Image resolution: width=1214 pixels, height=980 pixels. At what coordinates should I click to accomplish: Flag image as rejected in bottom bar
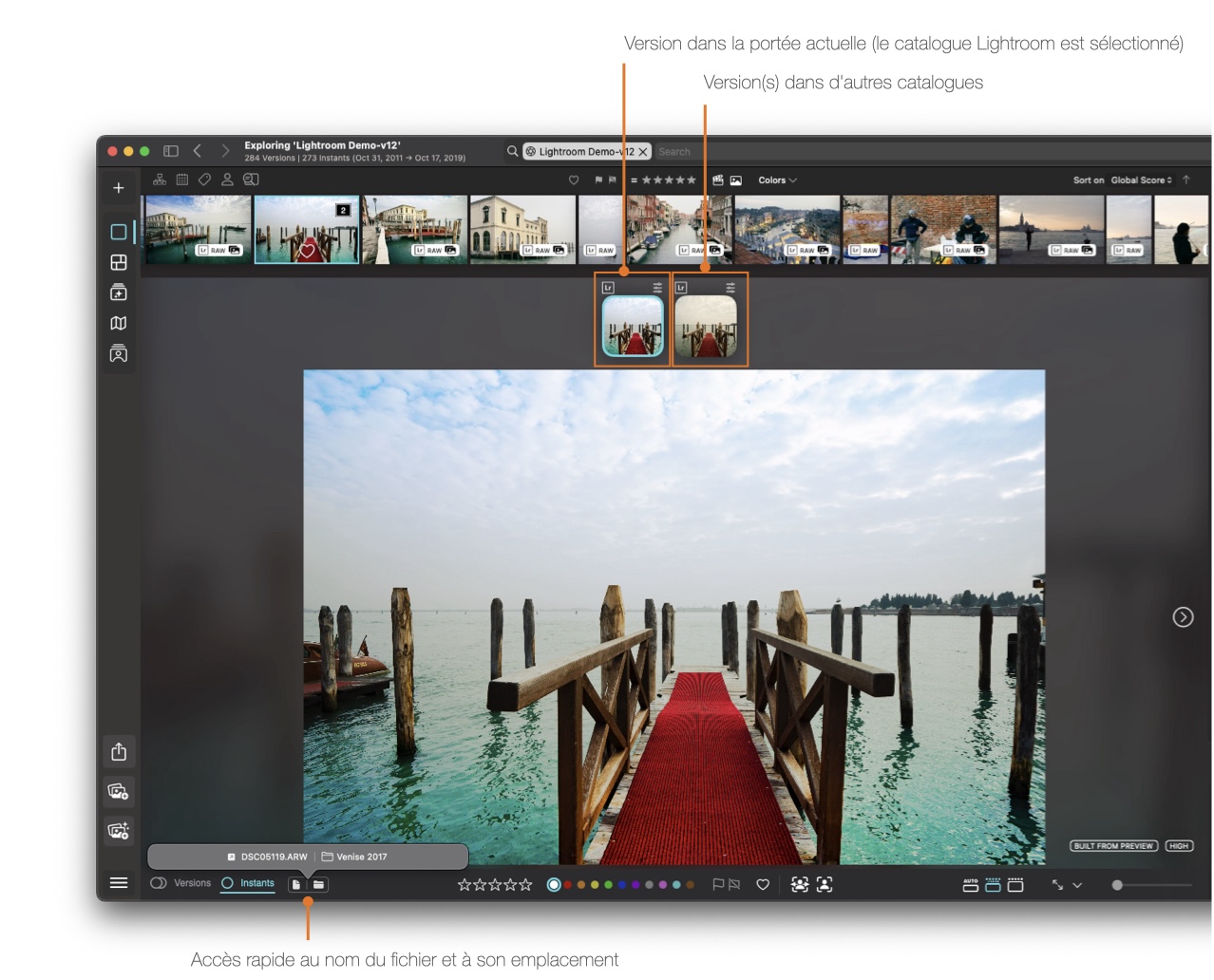coord(733,884)
